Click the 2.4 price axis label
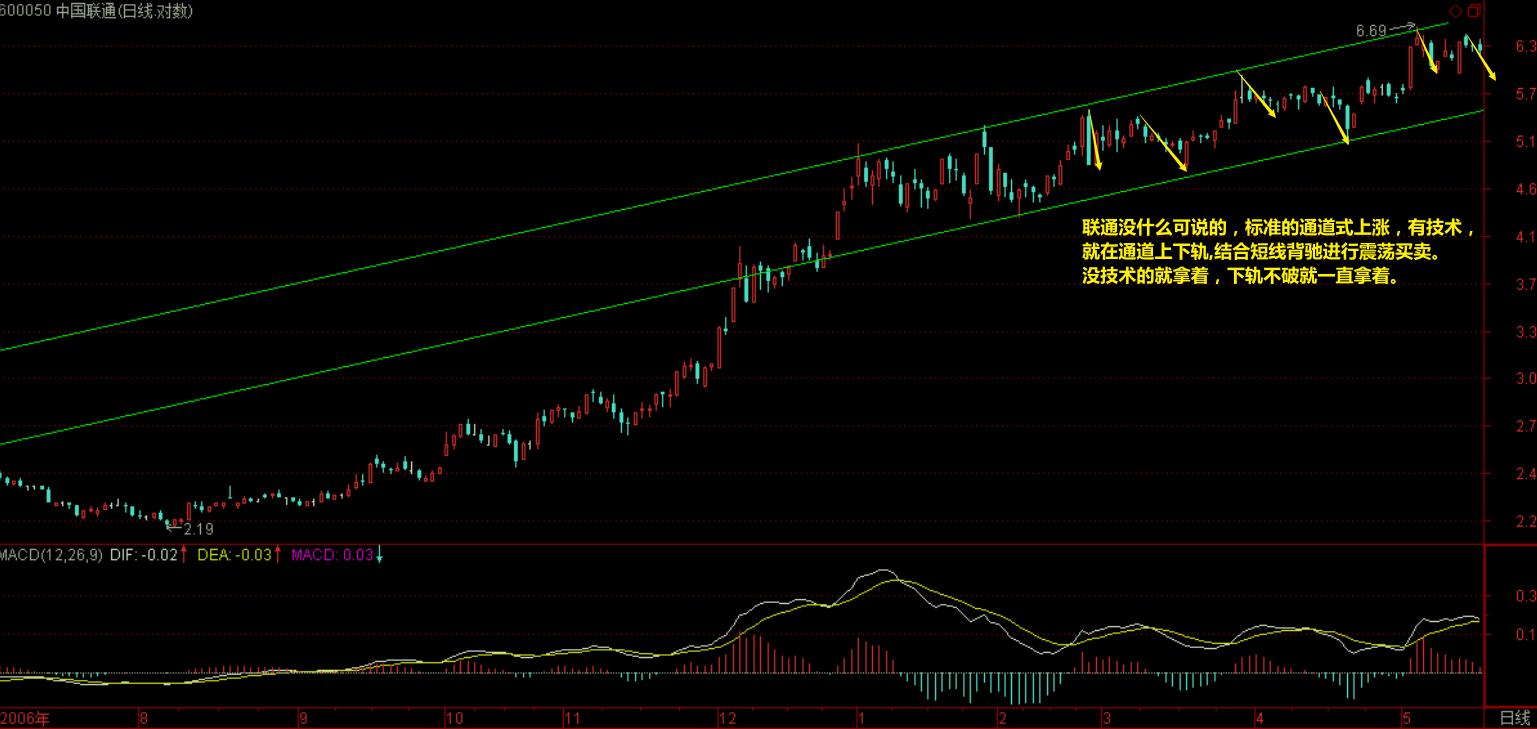The height and width of the screenshot is (729, 1537). pyautogui.click(x=1525, y=474)
